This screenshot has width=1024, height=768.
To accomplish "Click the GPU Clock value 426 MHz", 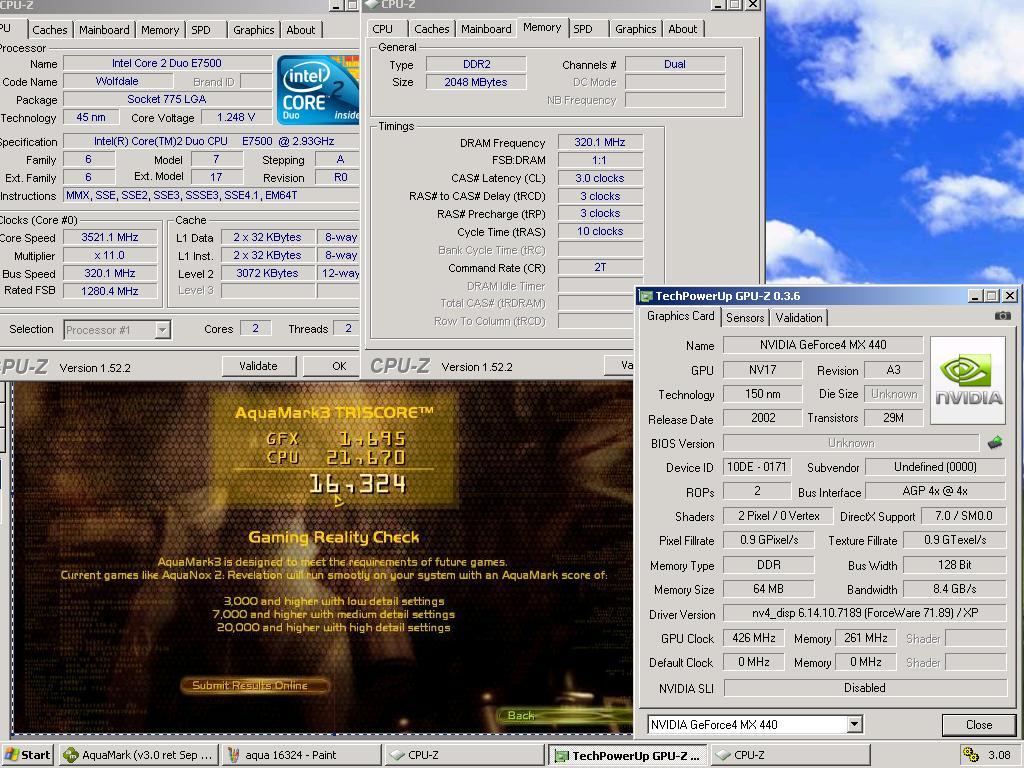I will pyautogui.click(x=754, y=638).
